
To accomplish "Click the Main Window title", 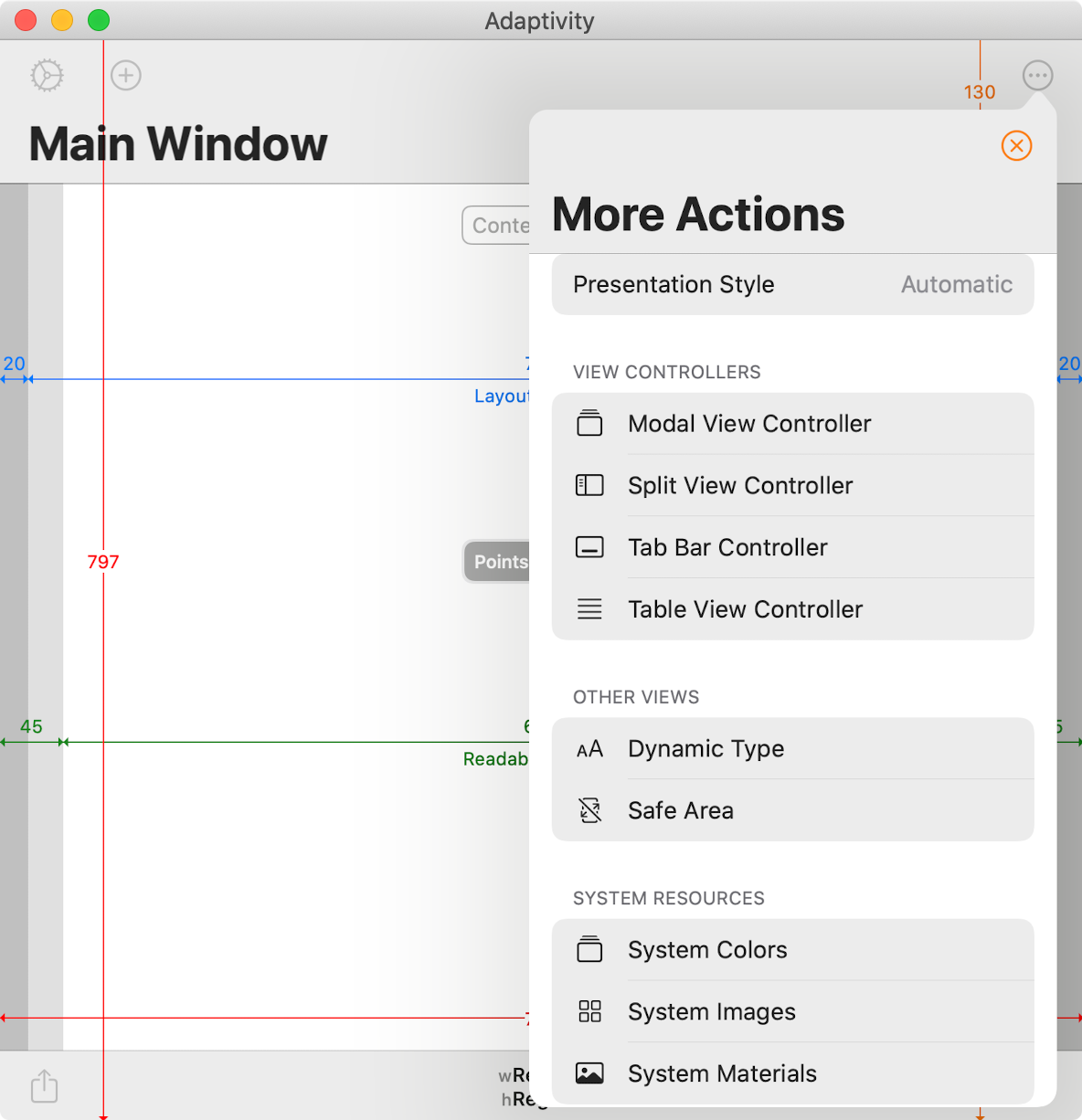I will 178,143.
